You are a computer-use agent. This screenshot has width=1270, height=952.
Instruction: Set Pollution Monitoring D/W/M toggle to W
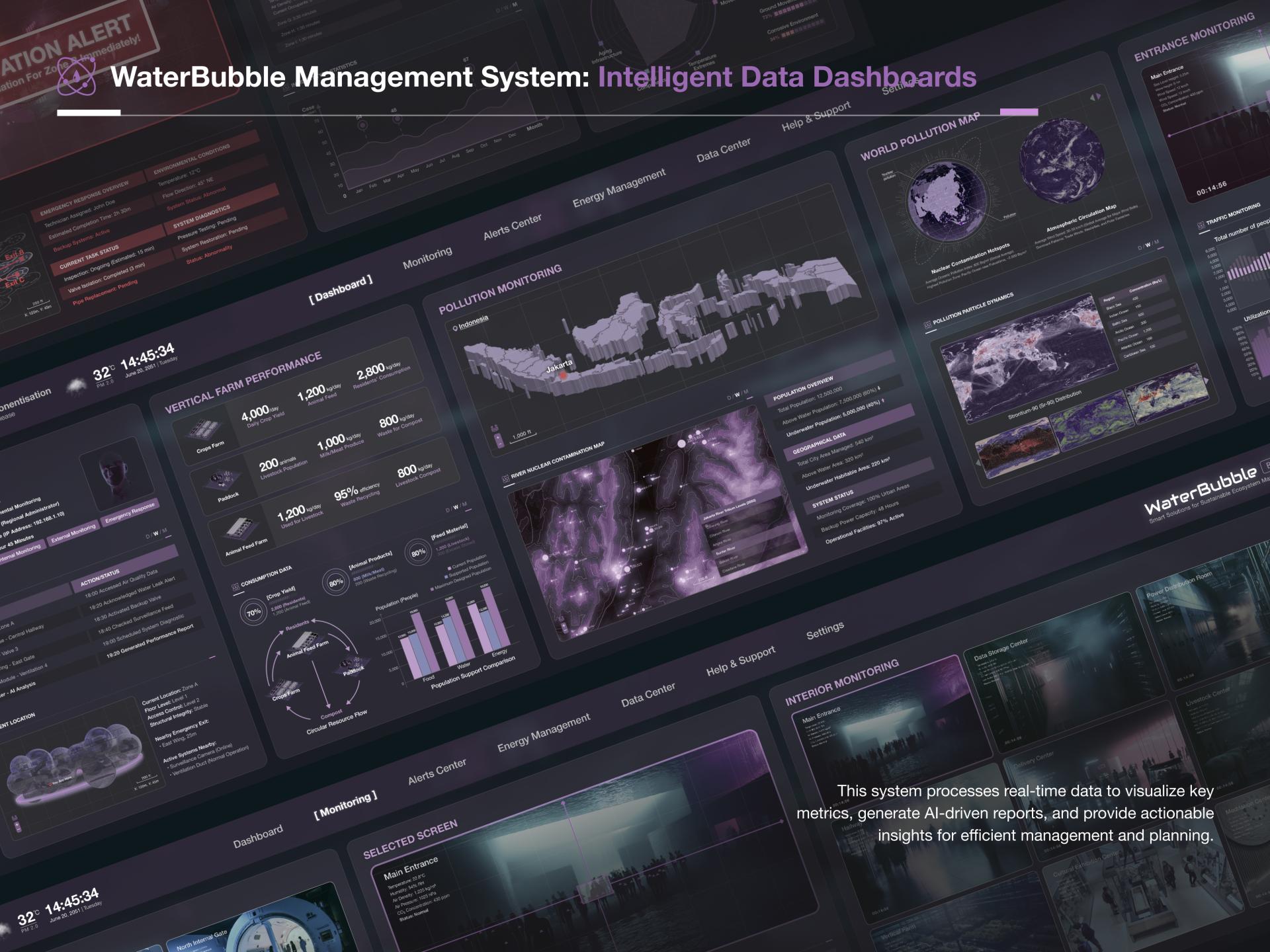click(x=738, y=395)
